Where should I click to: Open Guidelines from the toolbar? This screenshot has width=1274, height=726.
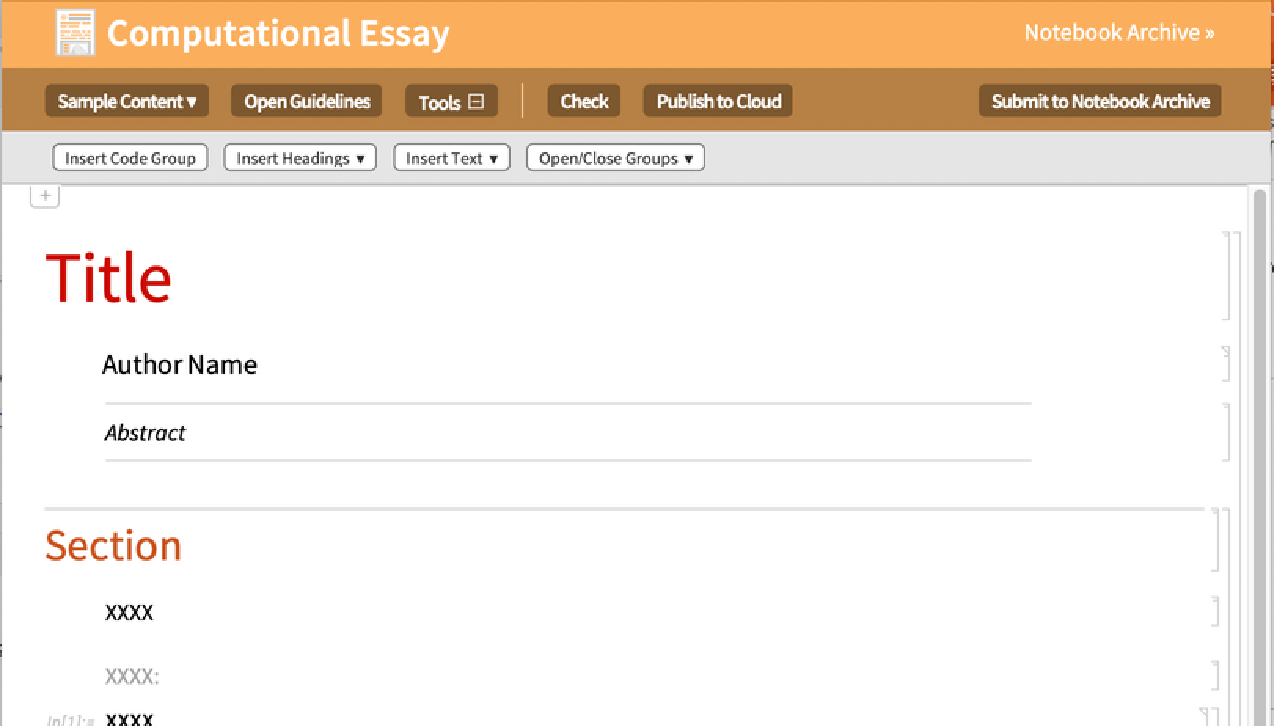(x=307, y=101)
